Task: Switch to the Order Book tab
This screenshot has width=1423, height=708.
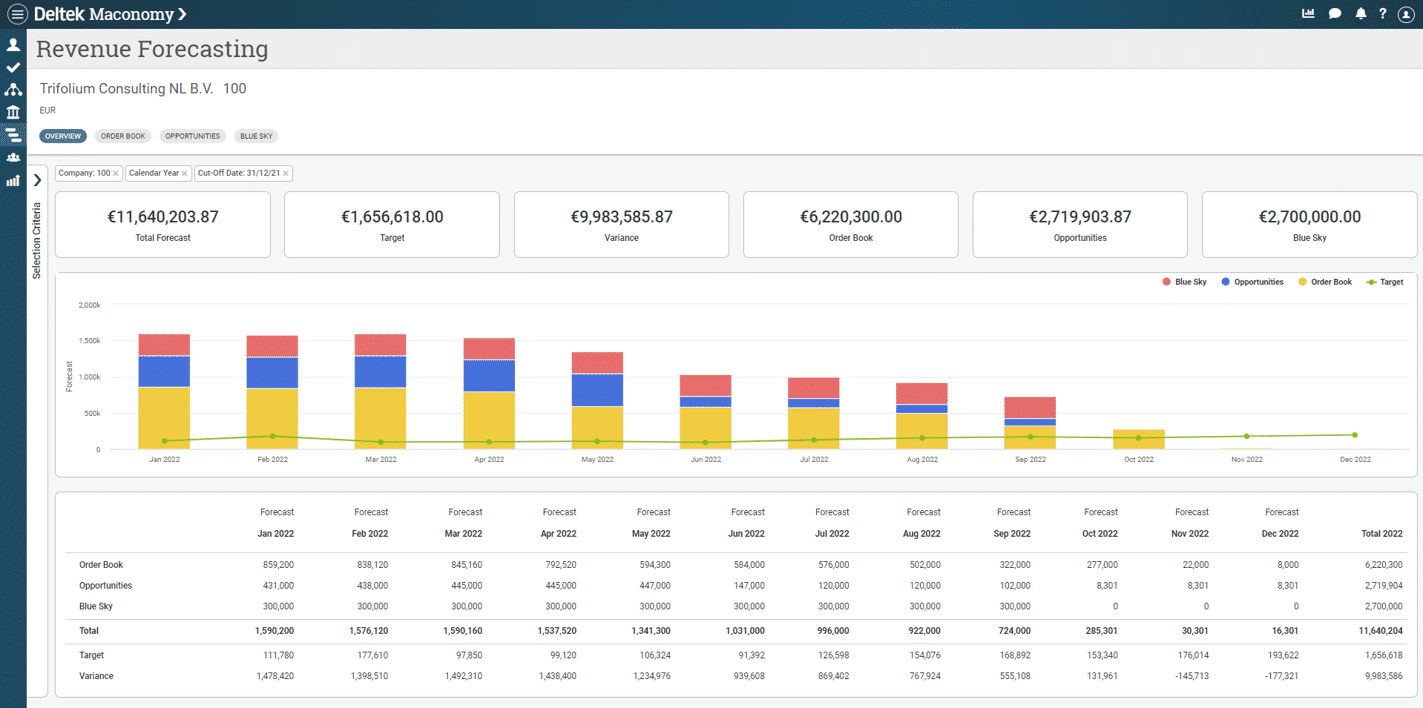Action: click(x=123, y=136)
